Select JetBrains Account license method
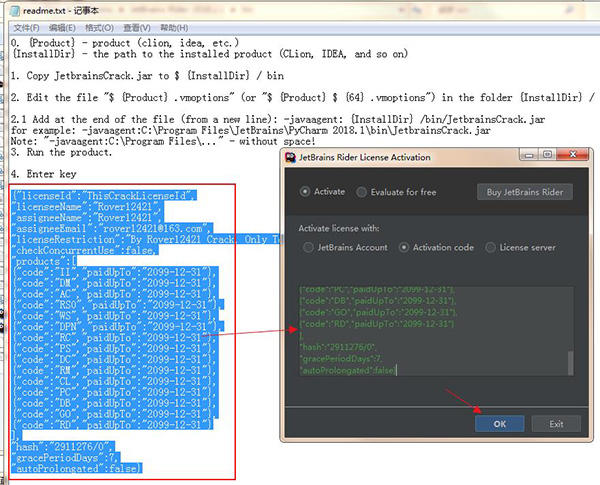The width and height of the screenshot is (600, 485). pyautogui.click(x=307, y=246)
